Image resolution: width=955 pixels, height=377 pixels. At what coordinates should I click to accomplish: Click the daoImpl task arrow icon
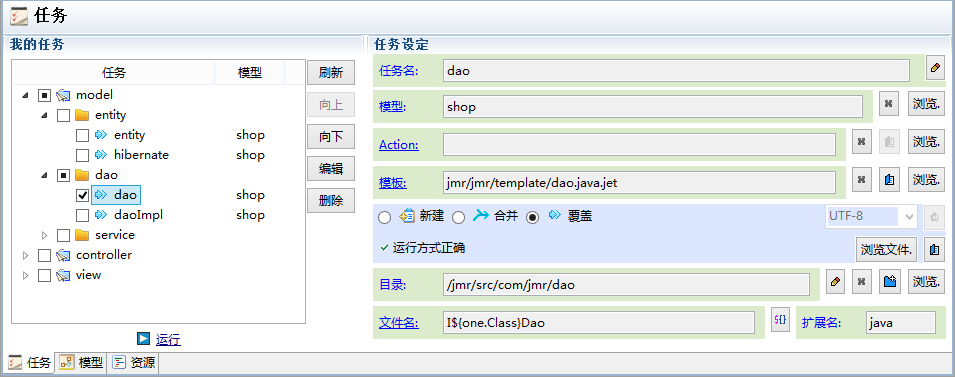pos(100,215)
